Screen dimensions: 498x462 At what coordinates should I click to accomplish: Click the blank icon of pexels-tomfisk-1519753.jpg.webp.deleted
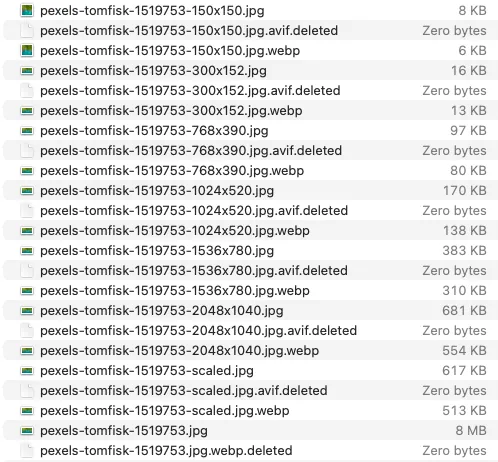point(27,450)
